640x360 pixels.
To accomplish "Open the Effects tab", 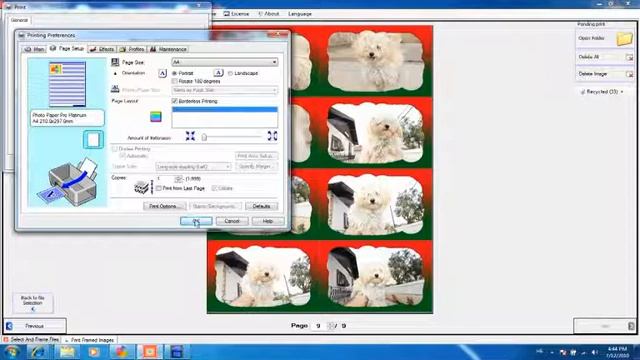I will point(102,49).
